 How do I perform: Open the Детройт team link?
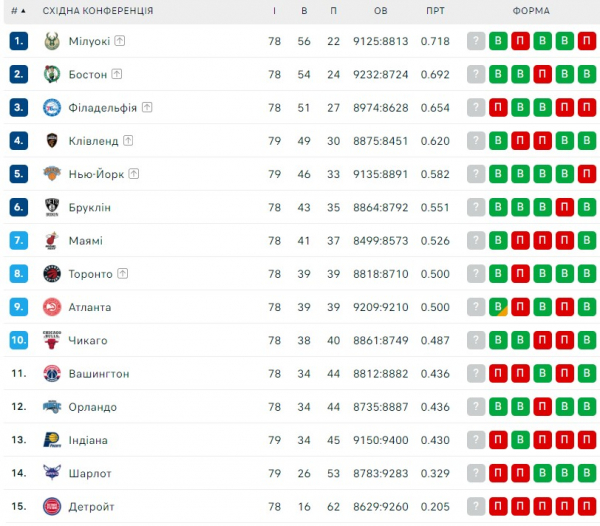[92, 507]
